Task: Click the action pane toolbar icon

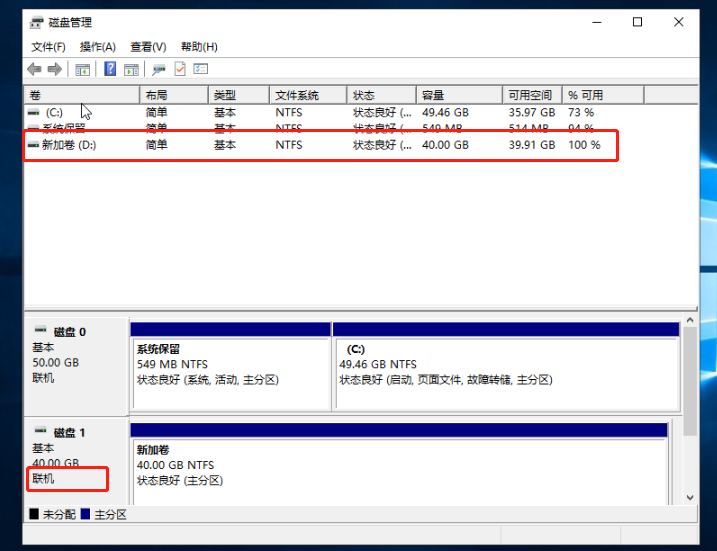Action: [x=131, y=70]
